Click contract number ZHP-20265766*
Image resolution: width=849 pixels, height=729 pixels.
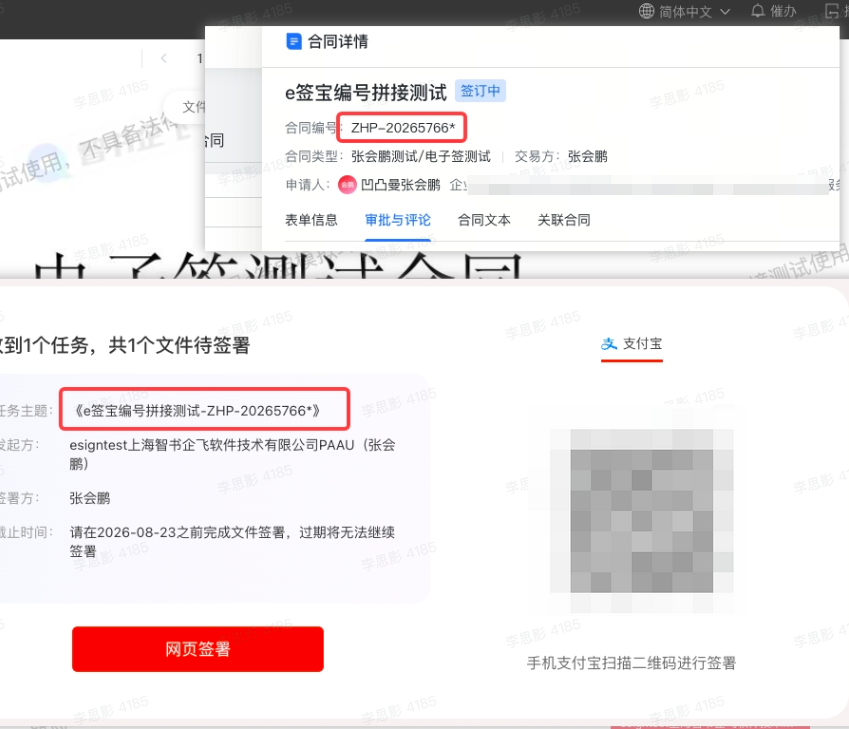(x=403, y=128)
